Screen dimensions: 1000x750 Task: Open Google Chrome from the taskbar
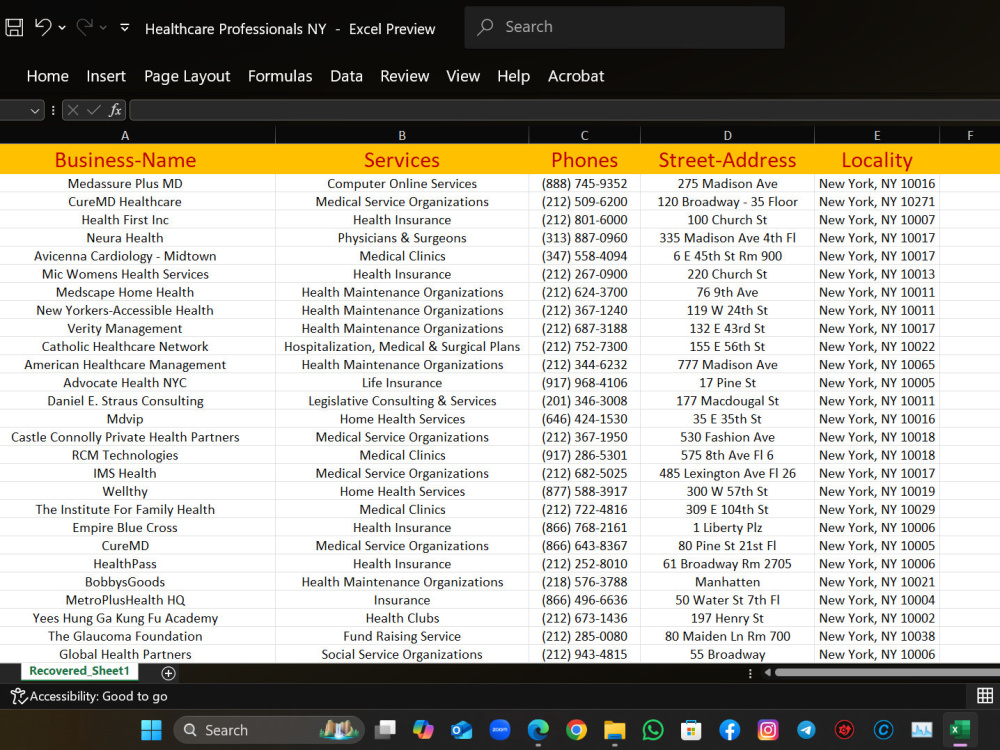[576, 730]
